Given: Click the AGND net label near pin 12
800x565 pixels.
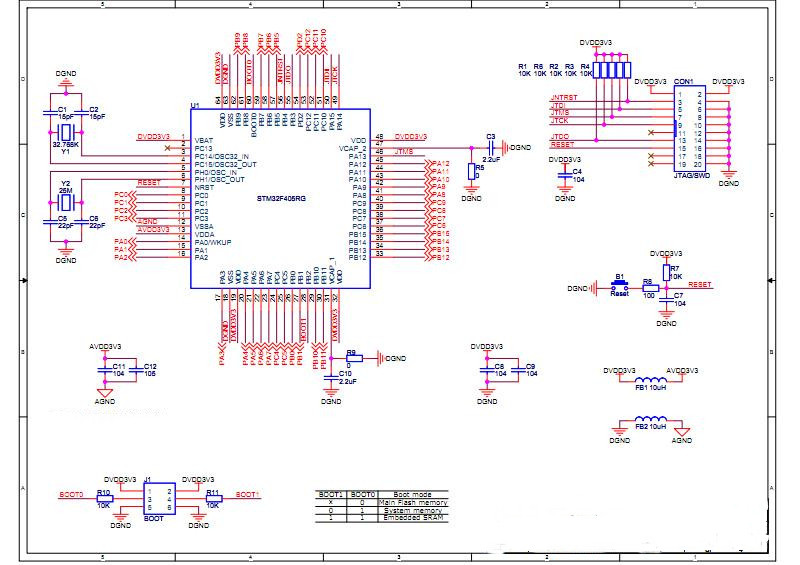Looking at the screenshot, I should coord(147,222).
